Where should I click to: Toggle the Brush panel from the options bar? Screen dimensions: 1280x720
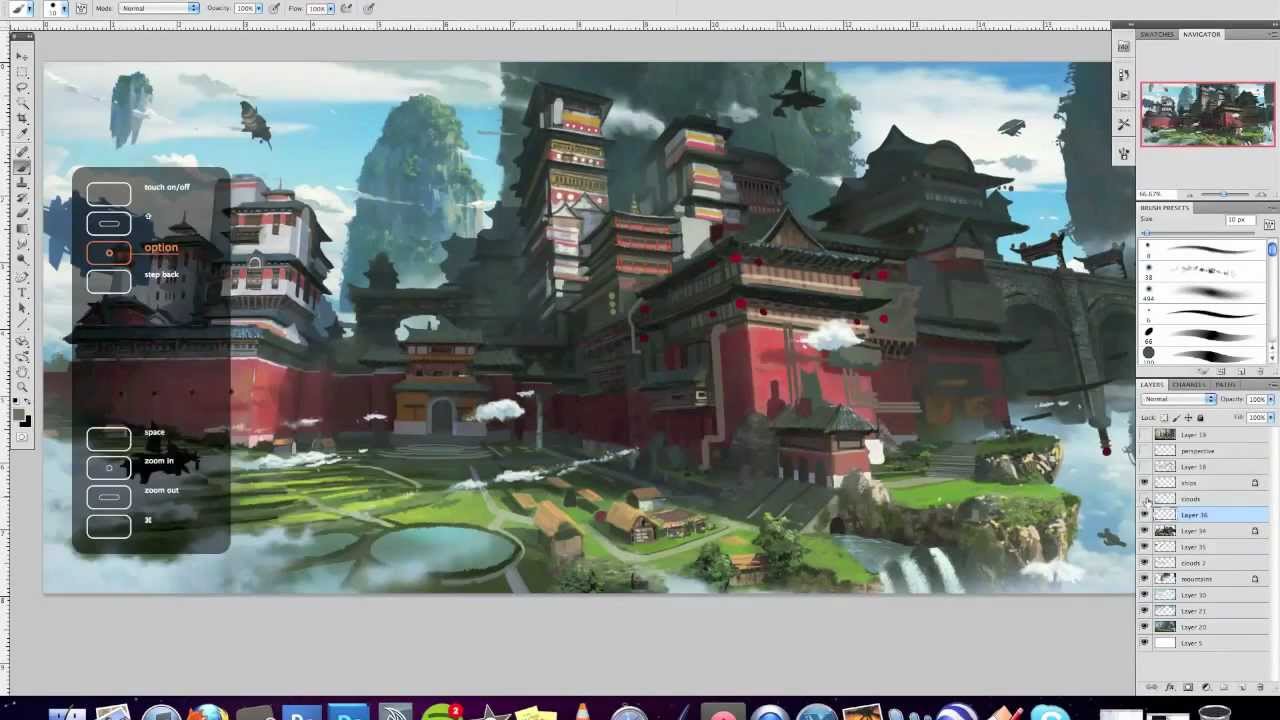pos(81,8)
